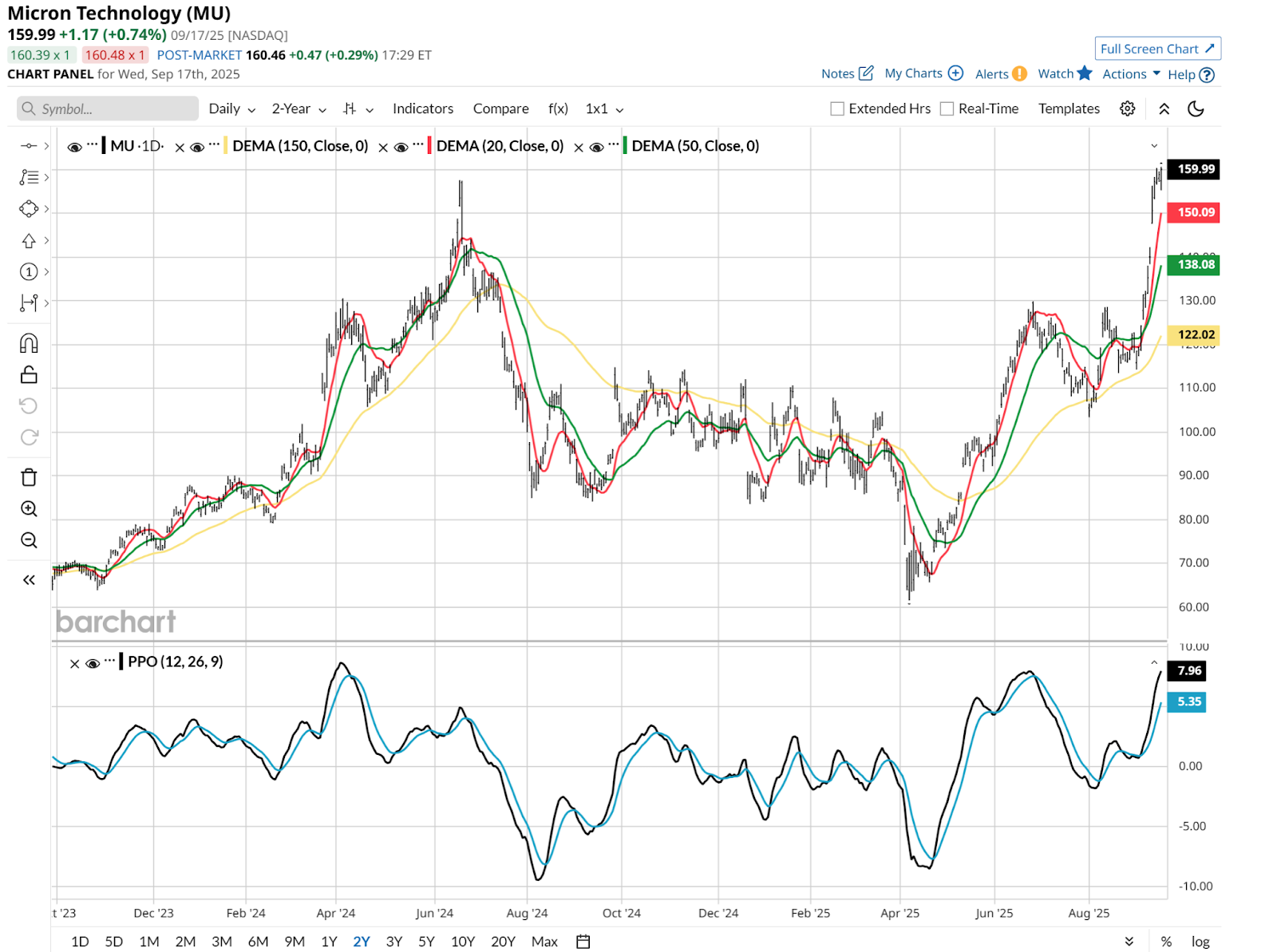Toggle the magnet snap mode

[29, 343]
